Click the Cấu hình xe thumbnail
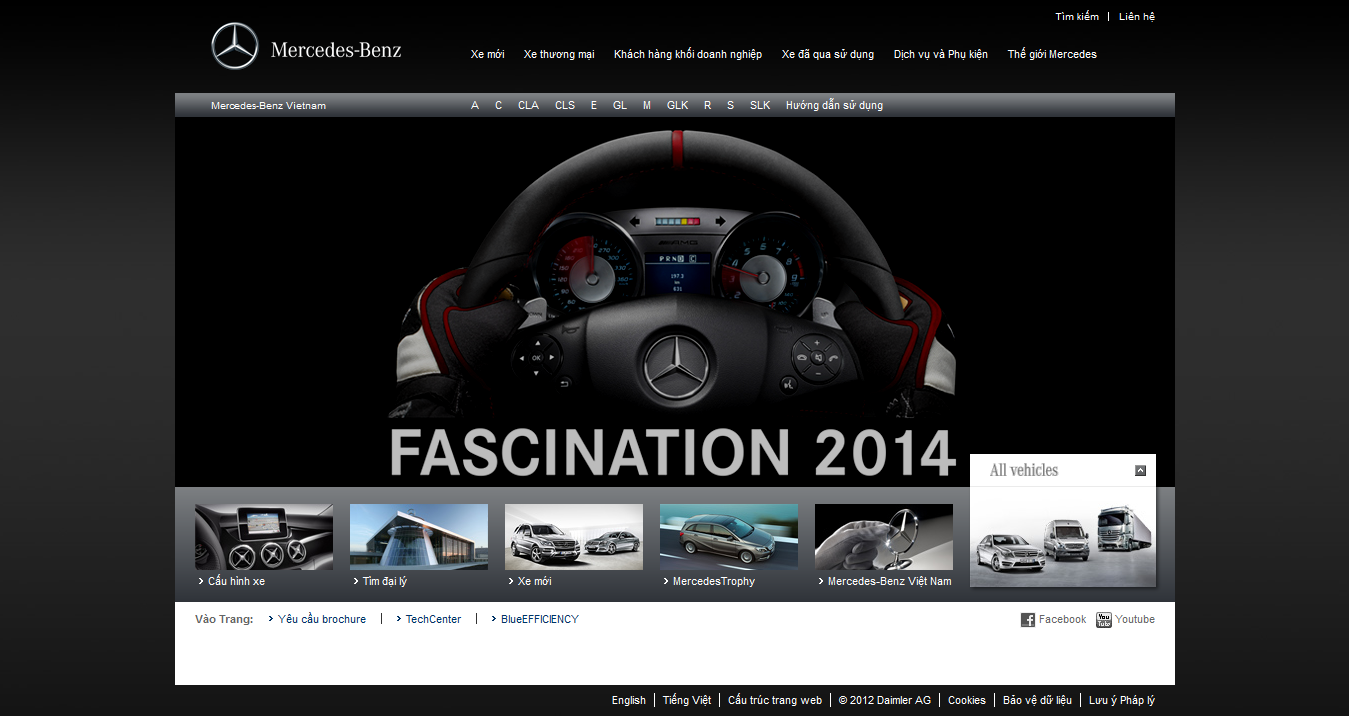 pyautogui.click(x=264, y=537)
